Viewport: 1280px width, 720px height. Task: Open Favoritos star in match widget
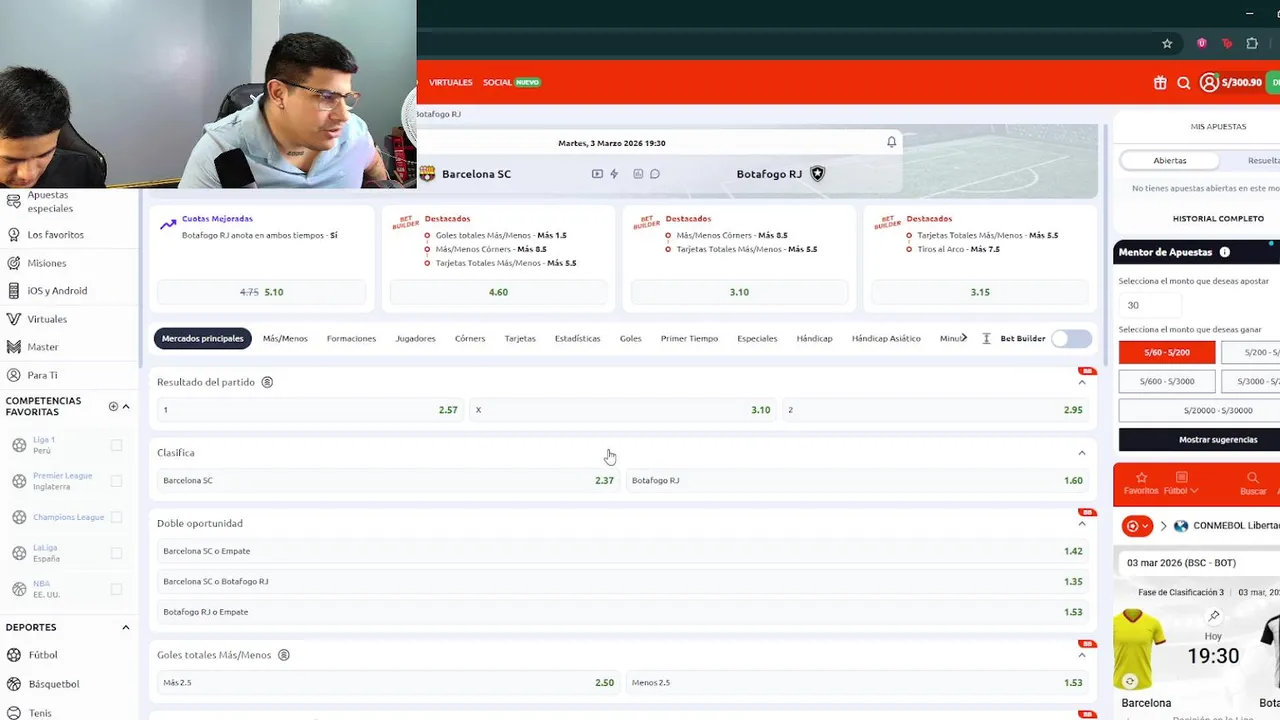coord(1141,484)
